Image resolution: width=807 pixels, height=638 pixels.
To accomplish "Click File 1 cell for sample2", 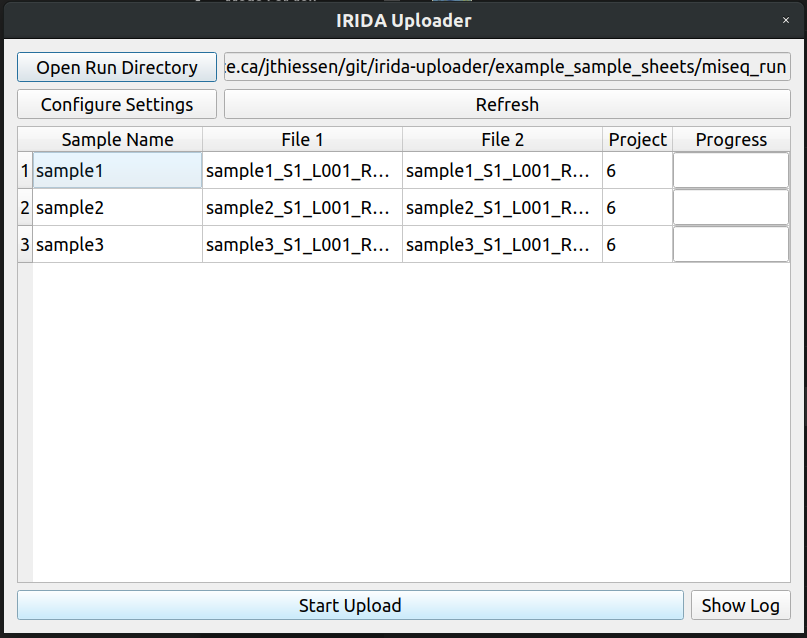I will pos(302,207).
